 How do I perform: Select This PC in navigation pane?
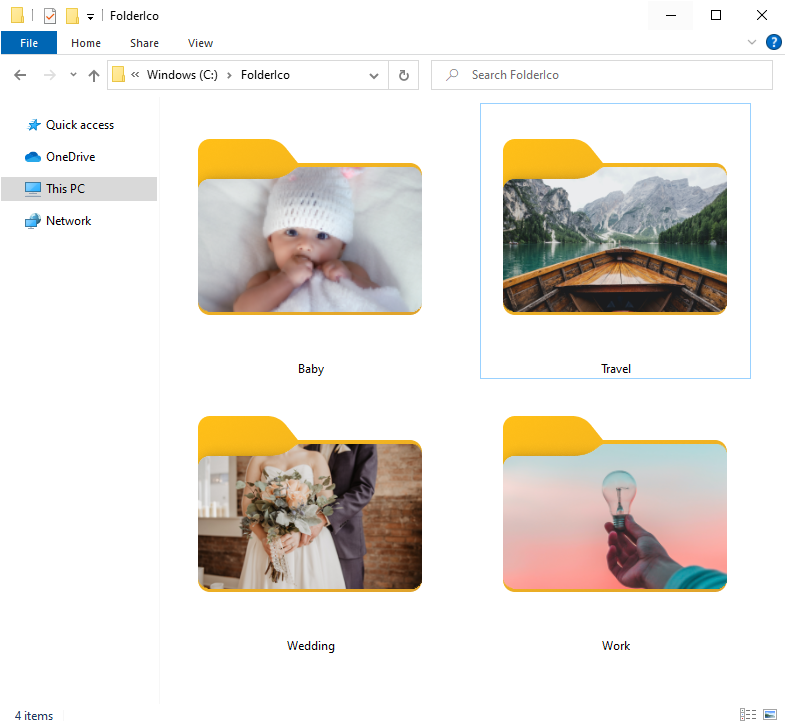(79, 189)
